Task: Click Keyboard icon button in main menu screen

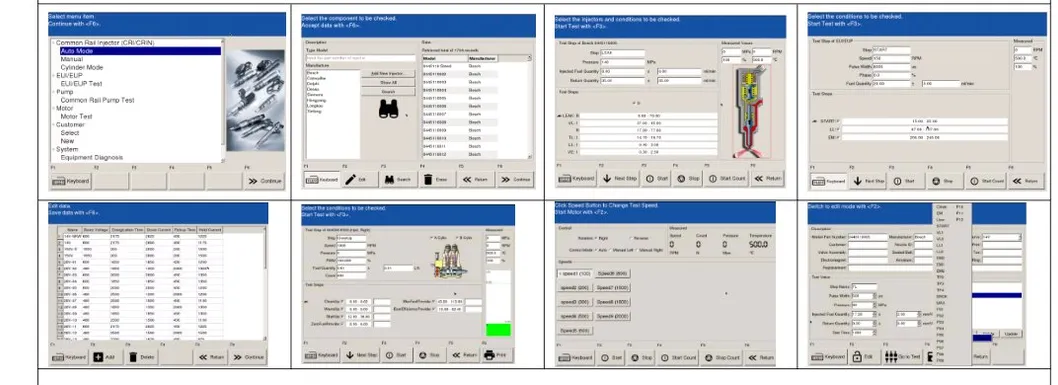Action: pyautogui.click(x=70, y=181)
